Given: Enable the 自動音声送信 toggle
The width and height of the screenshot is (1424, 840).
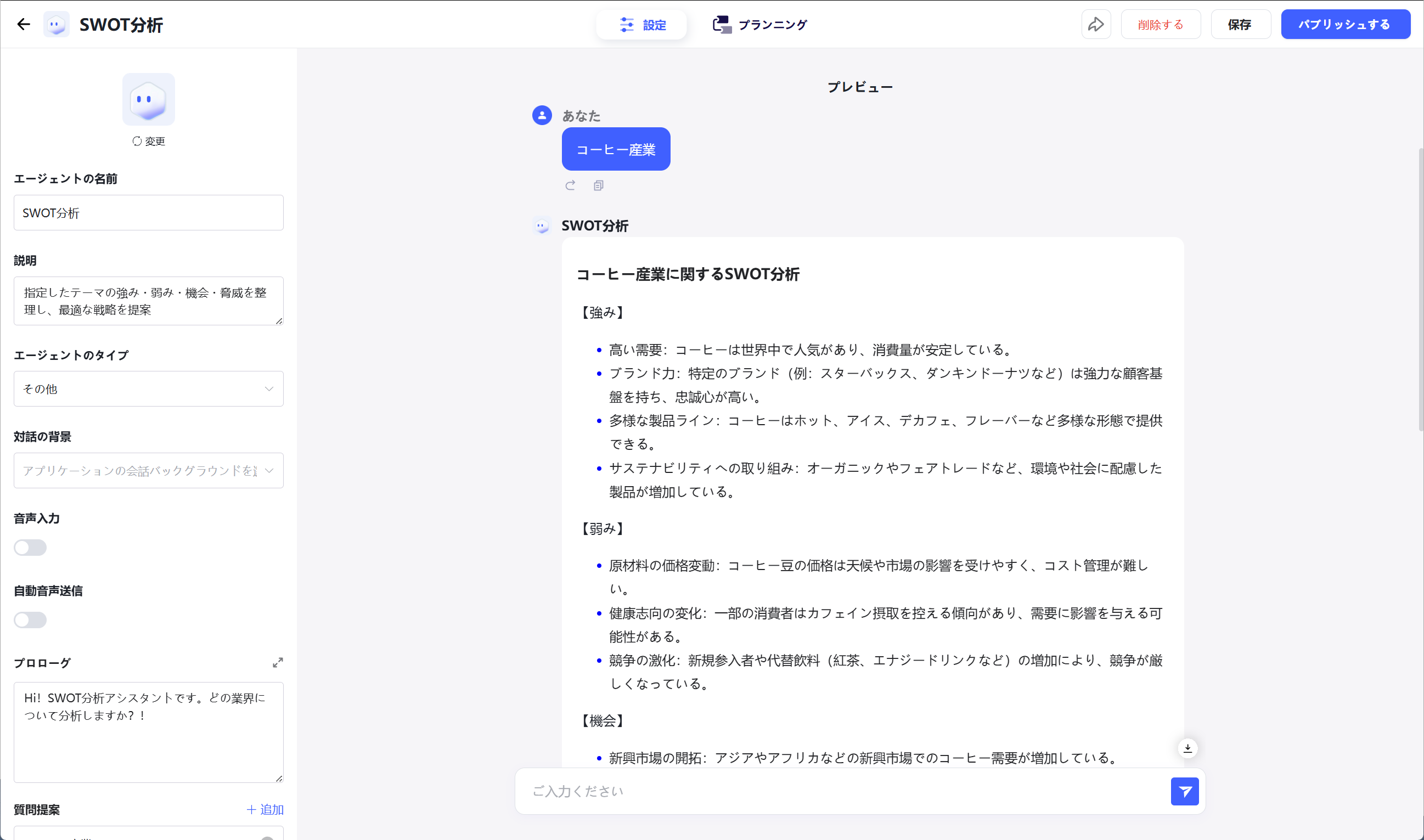Looking at the screenshot, I should point(30,620).
